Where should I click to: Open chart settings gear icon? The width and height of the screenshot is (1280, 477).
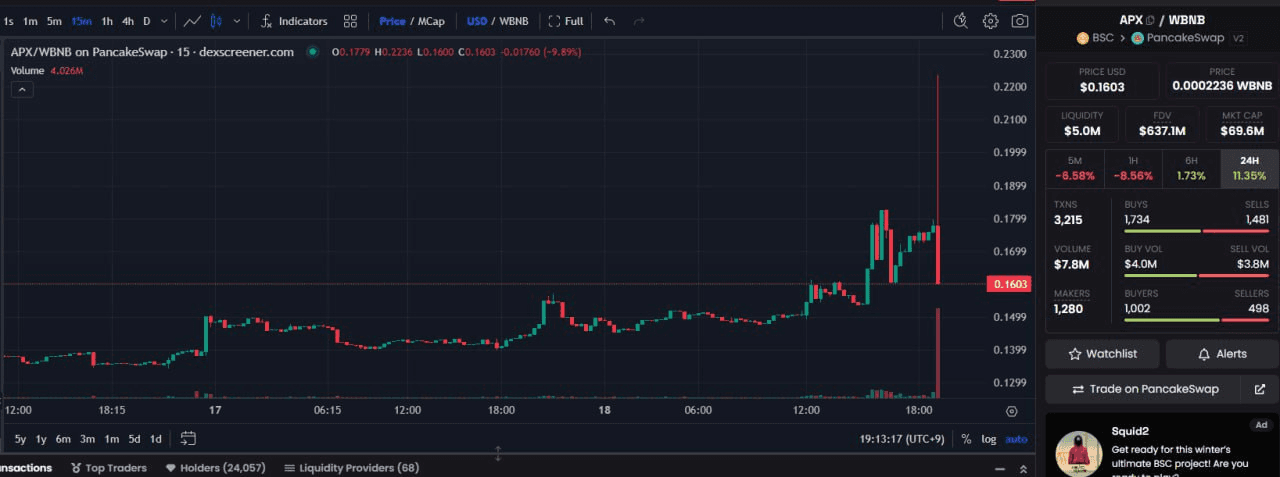point(990,21)
